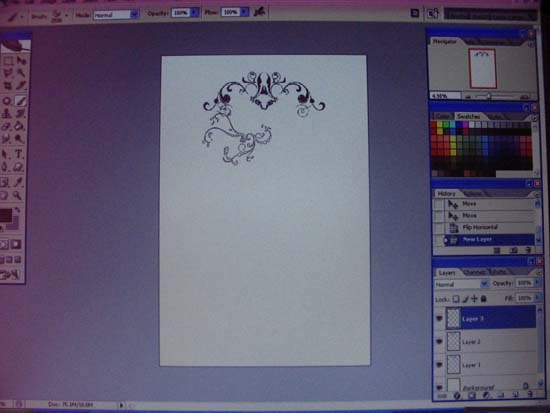Screen dimensions: 550x413
Task: Select the Brush tool in the toolbox
Action: pyautogui.click(x=21, y=101)
